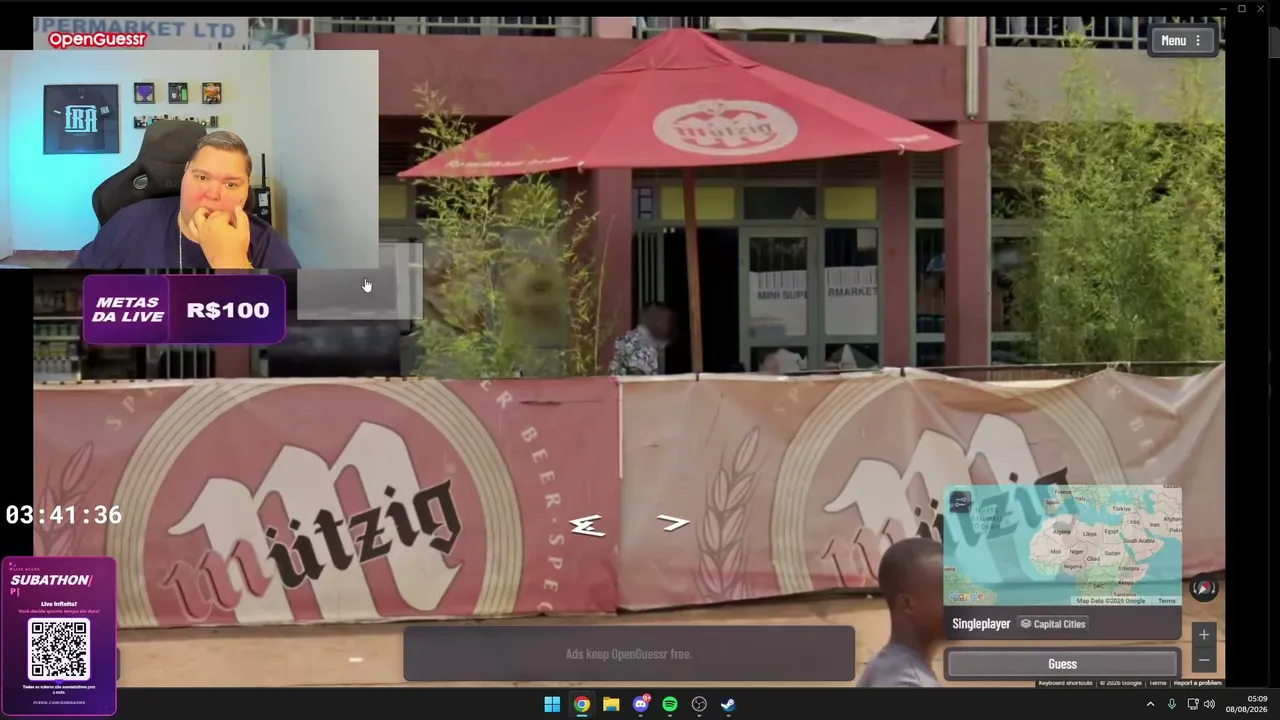Click the Singleplayer mode label
The width and height of the screenshot is (1280, 720).
click(981, 624)
